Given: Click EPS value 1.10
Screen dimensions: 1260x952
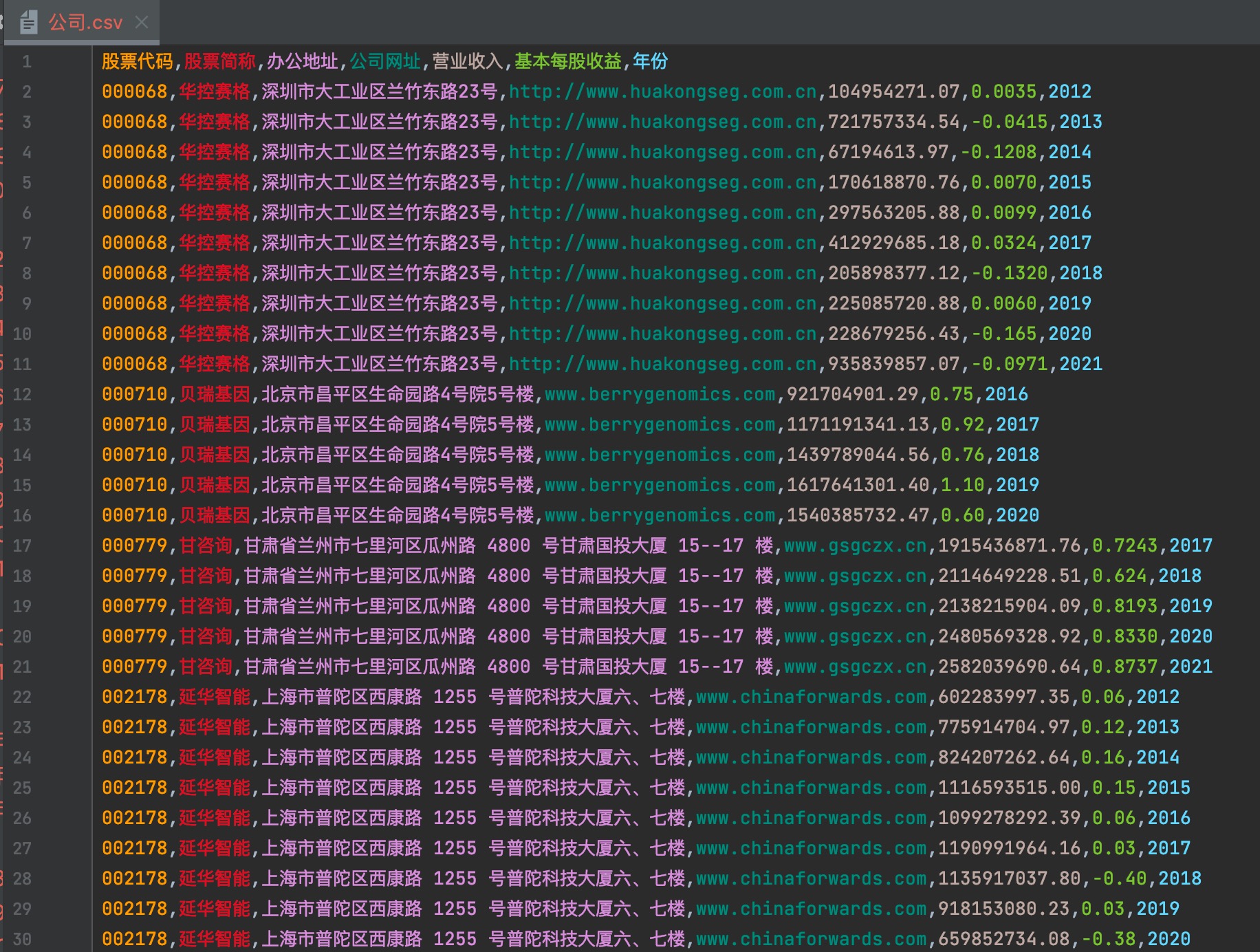Looking at the screenshot, I should [x=963, y=485].
